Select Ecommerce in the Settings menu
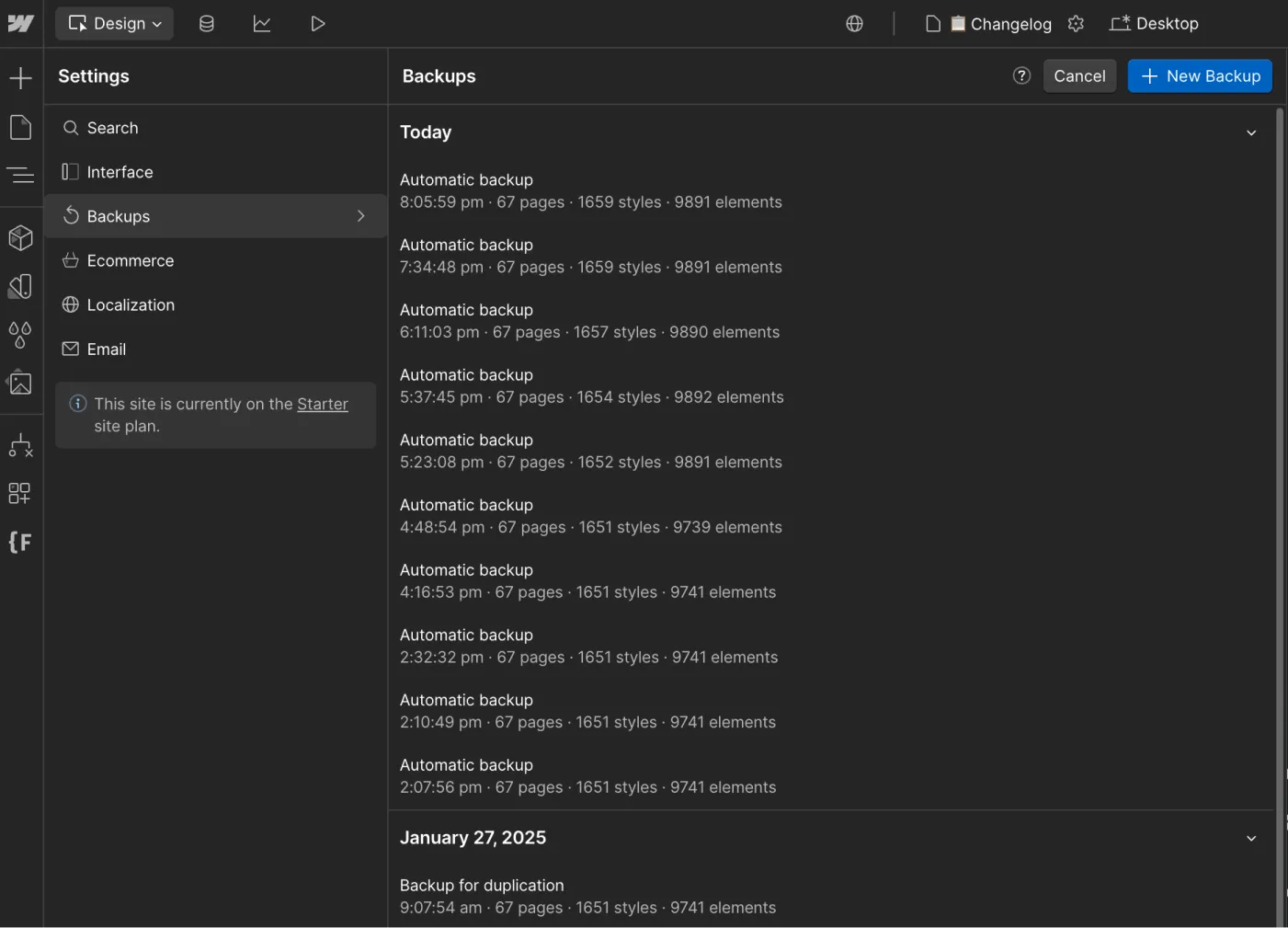This screenshot has height=928, width=1288. [x=131, y=260]
